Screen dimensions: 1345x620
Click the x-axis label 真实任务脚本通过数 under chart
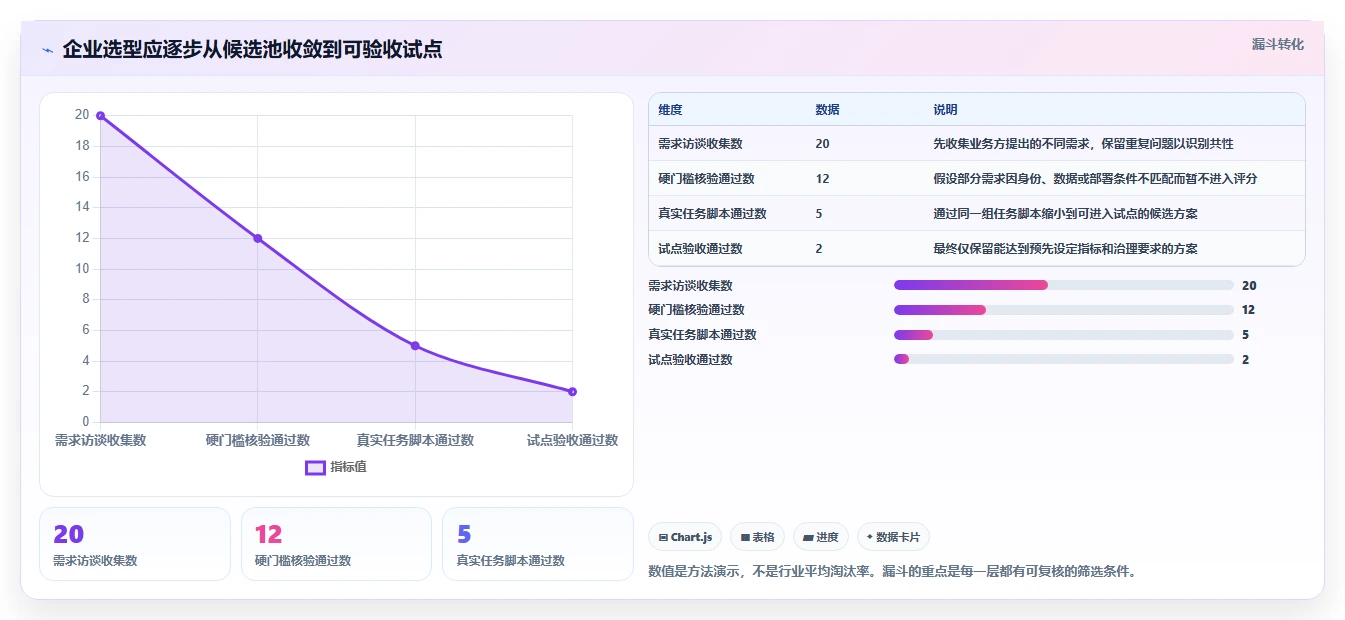(x=415, y=440)
